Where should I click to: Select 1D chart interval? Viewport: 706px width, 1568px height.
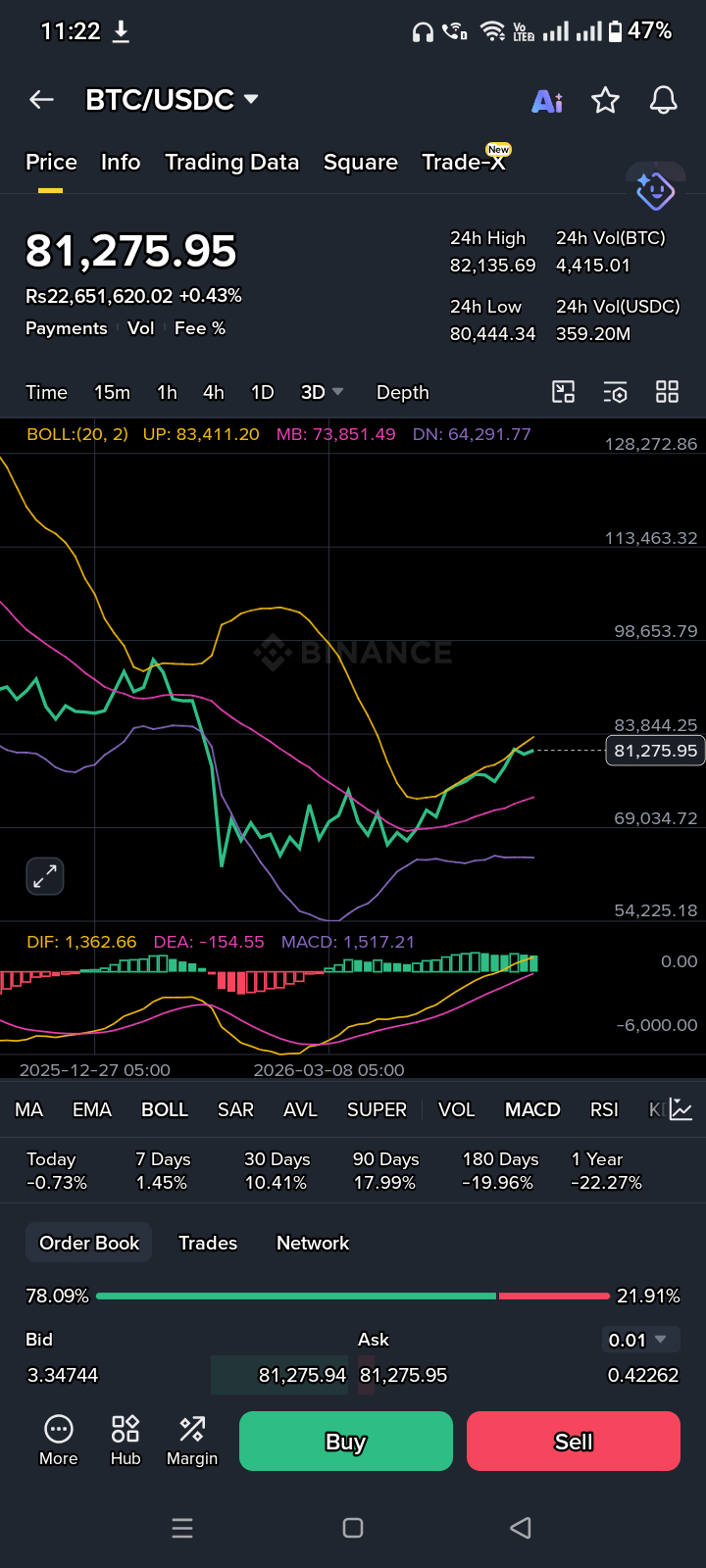click(x=262, y=392)
